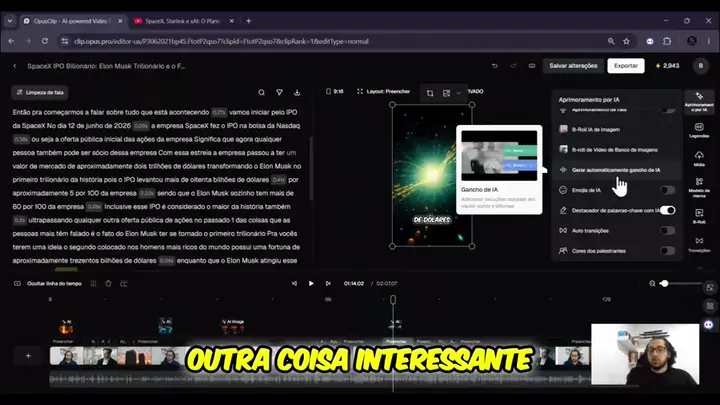Click Salvar alterações button

tap(573, 66)
